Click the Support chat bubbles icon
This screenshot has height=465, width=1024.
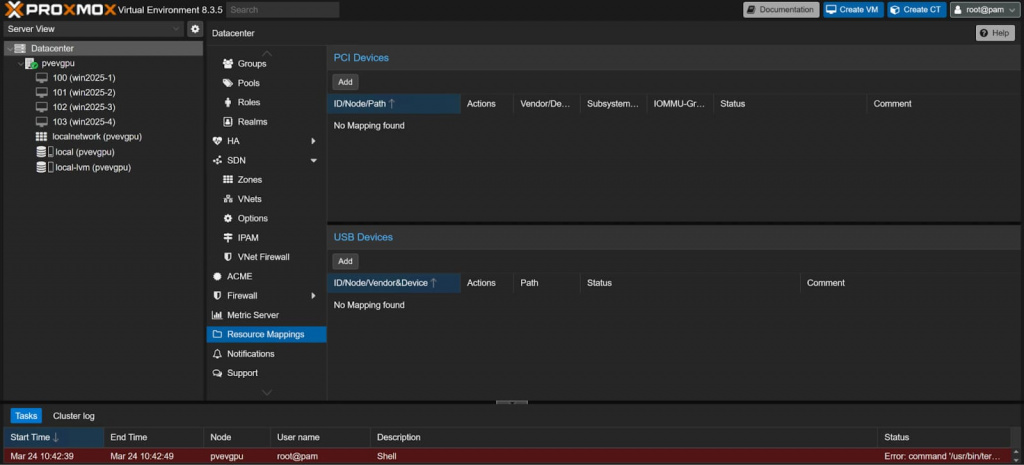coord(217,373)
